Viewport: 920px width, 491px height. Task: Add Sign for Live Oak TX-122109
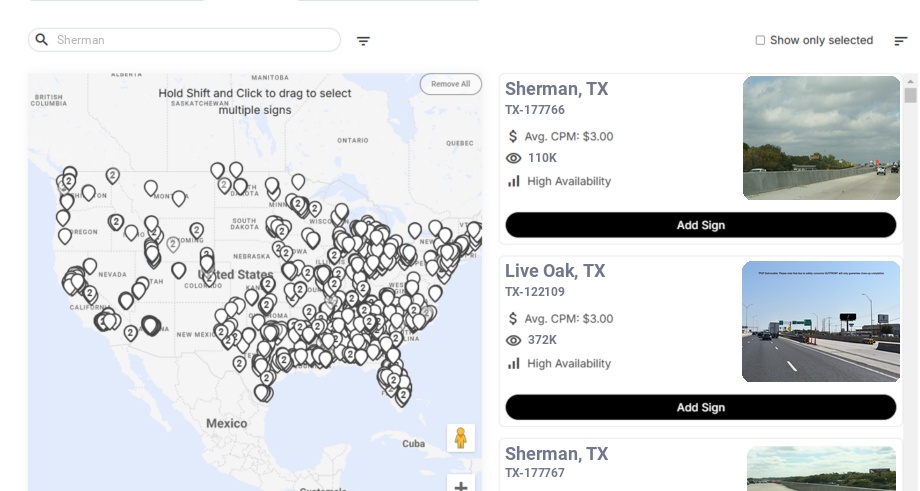[700, 407]
